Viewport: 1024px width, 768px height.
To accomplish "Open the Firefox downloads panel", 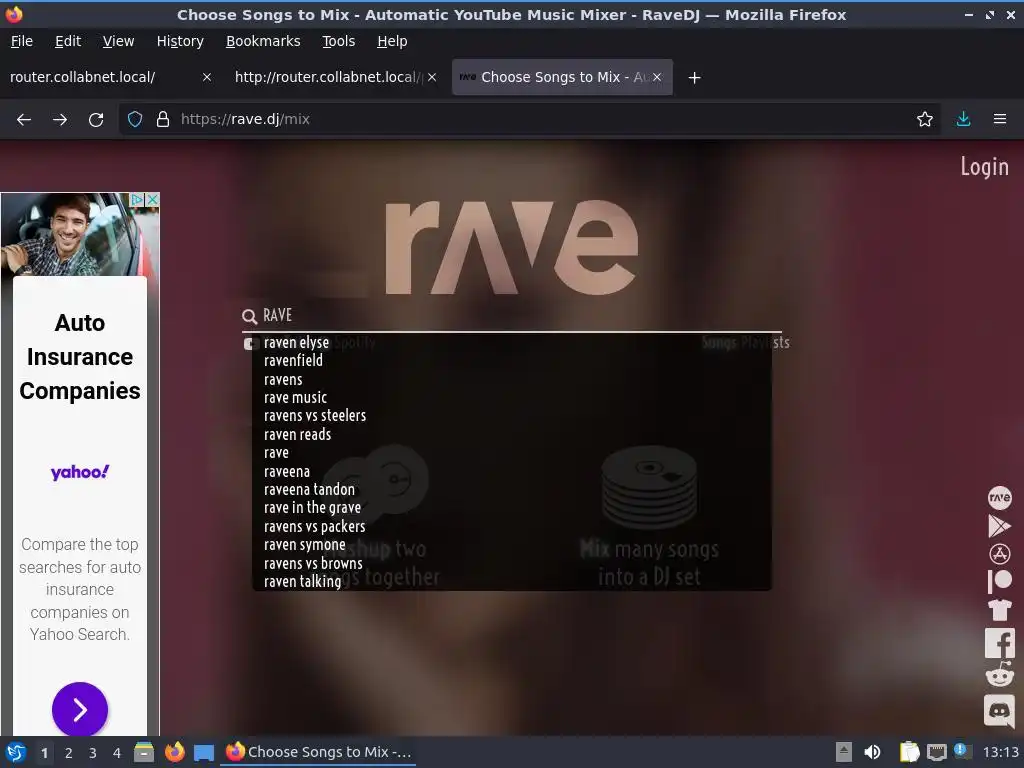I will 963,120.
